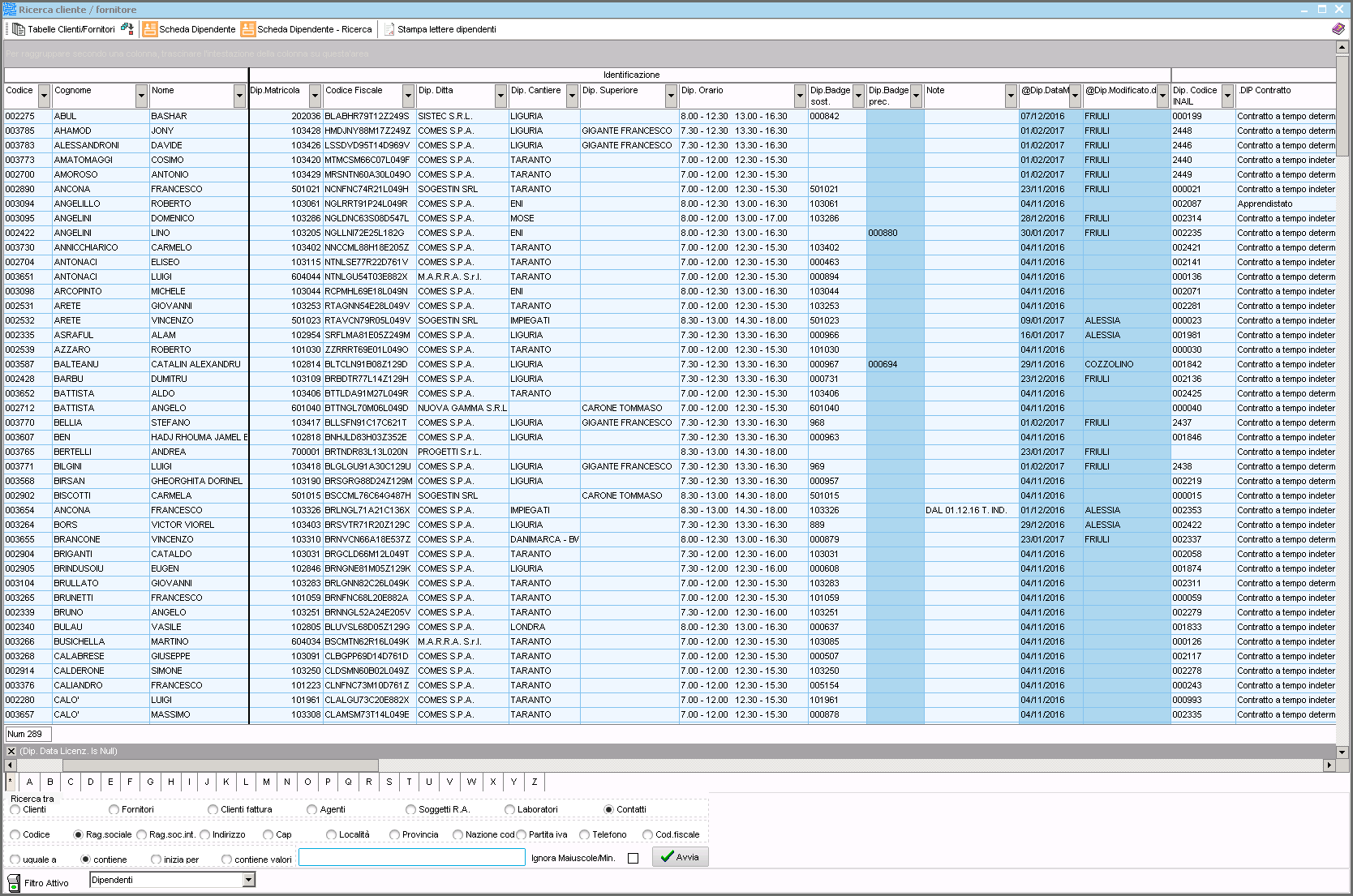Open the Tabelle Clienti/Fornitori toolbar item

[x=64, y=29]
